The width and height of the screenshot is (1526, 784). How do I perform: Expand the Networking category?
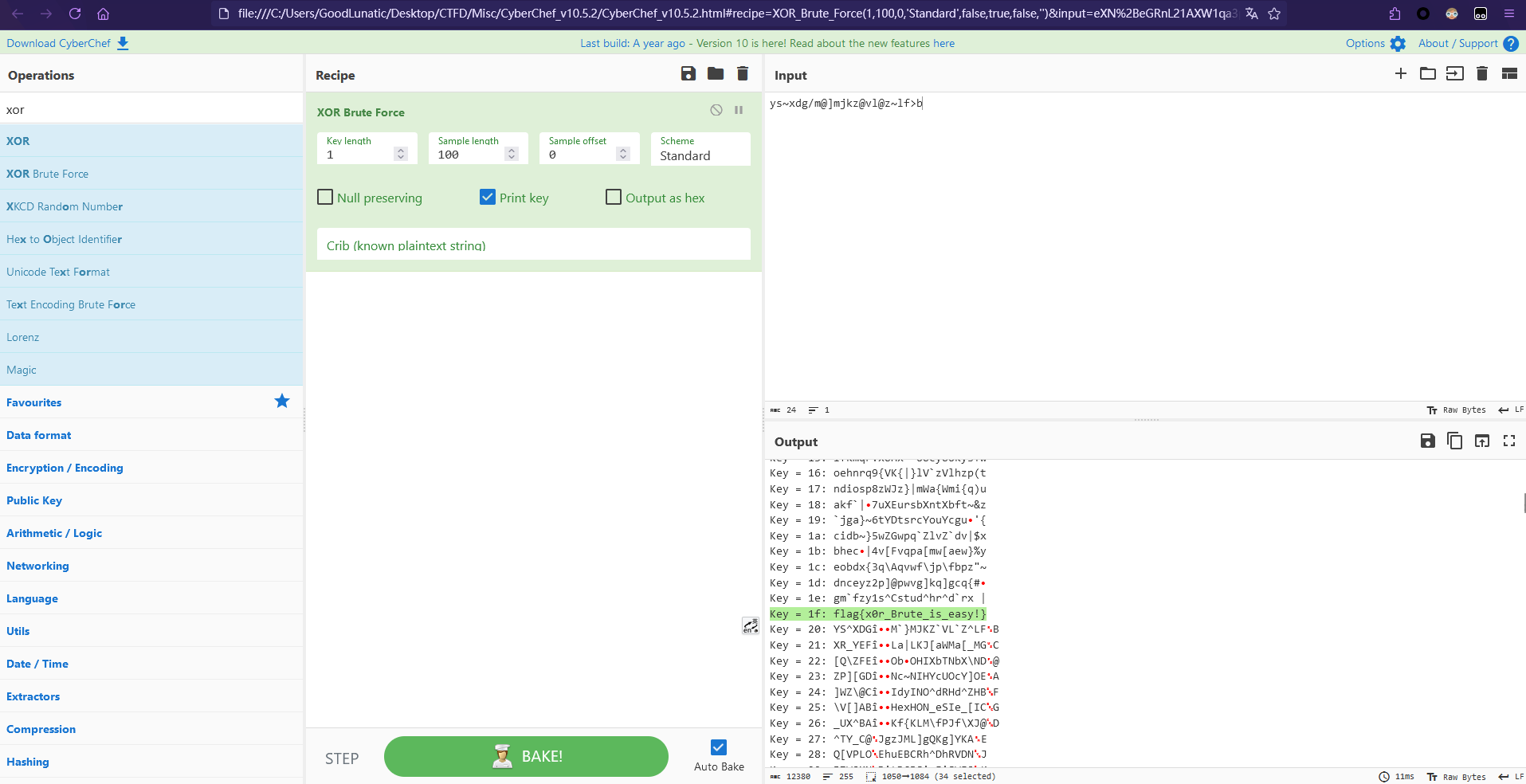click(x=151, y=566)
